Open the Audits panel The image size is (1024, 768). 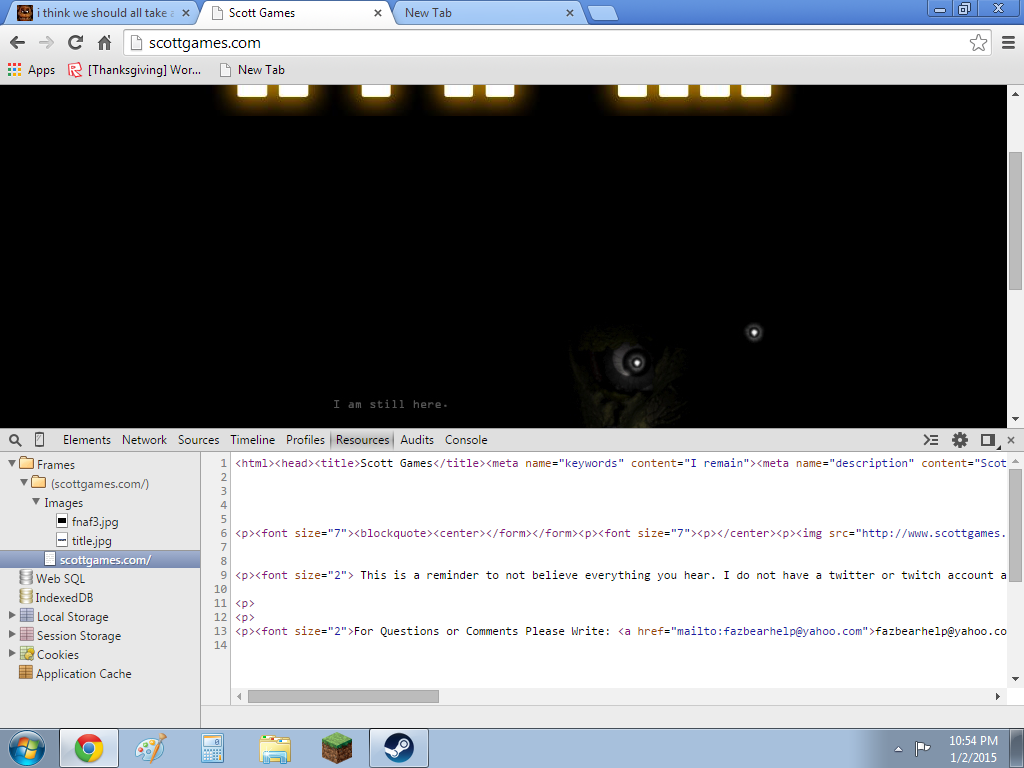coord(417,440)
